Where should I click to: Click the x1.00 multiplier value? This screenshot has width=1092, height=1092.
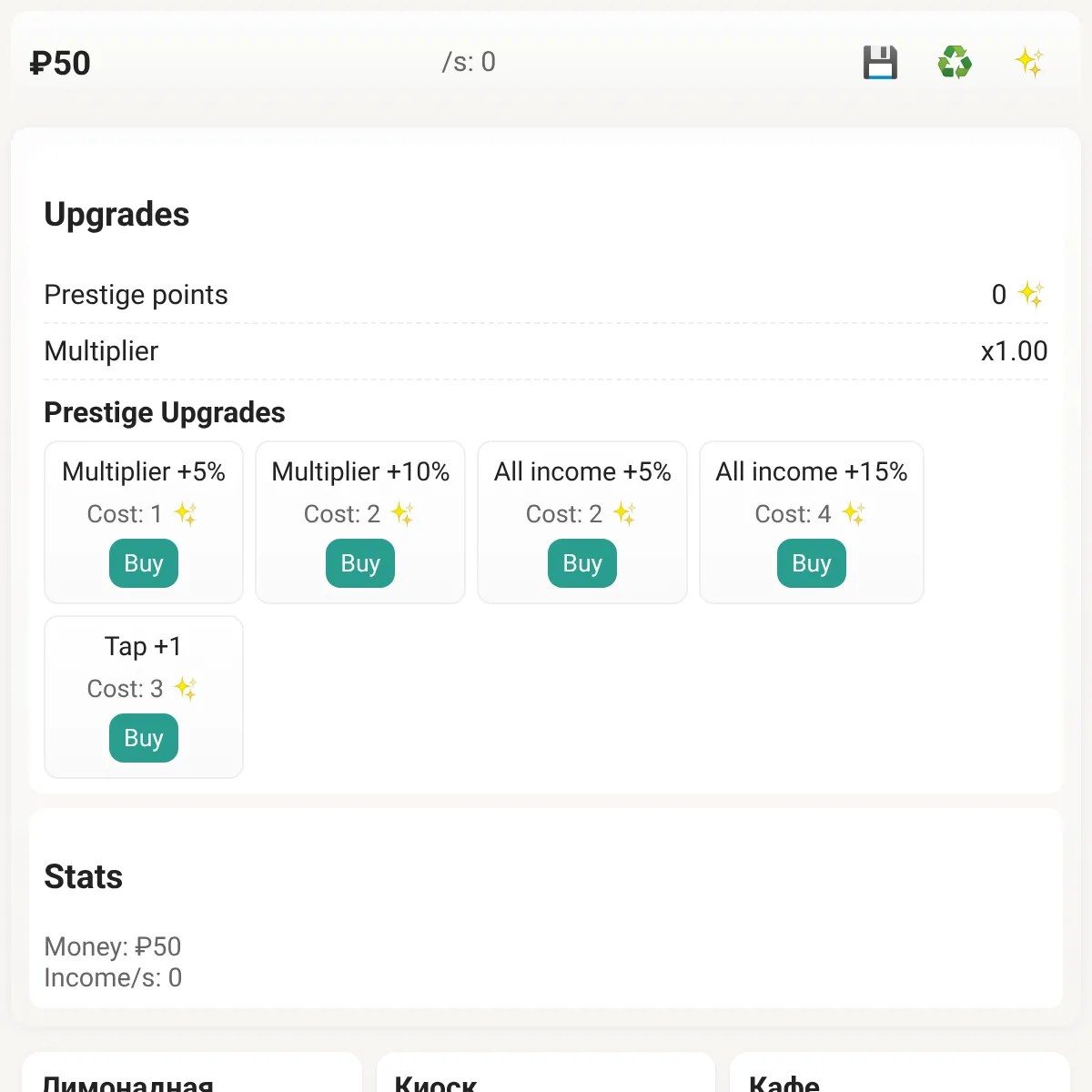click(x=1014, y=351)
